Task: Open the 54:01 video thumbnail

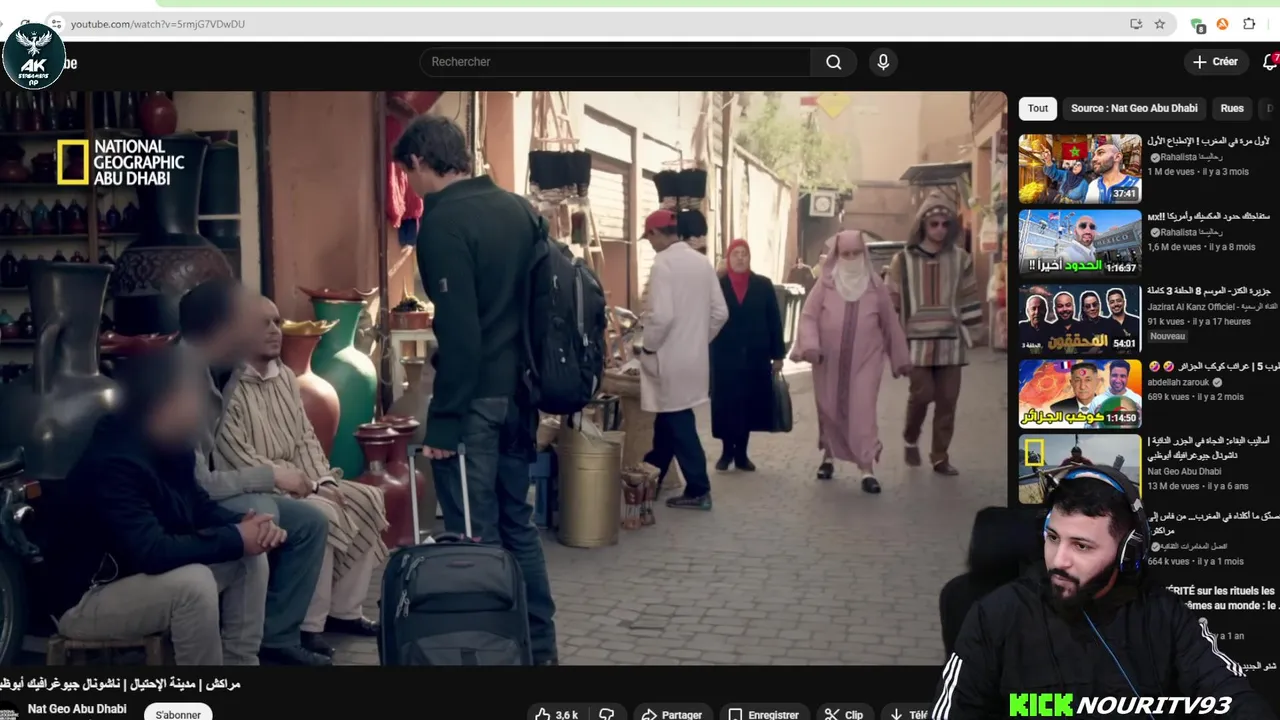Action: click(1080, 319)
